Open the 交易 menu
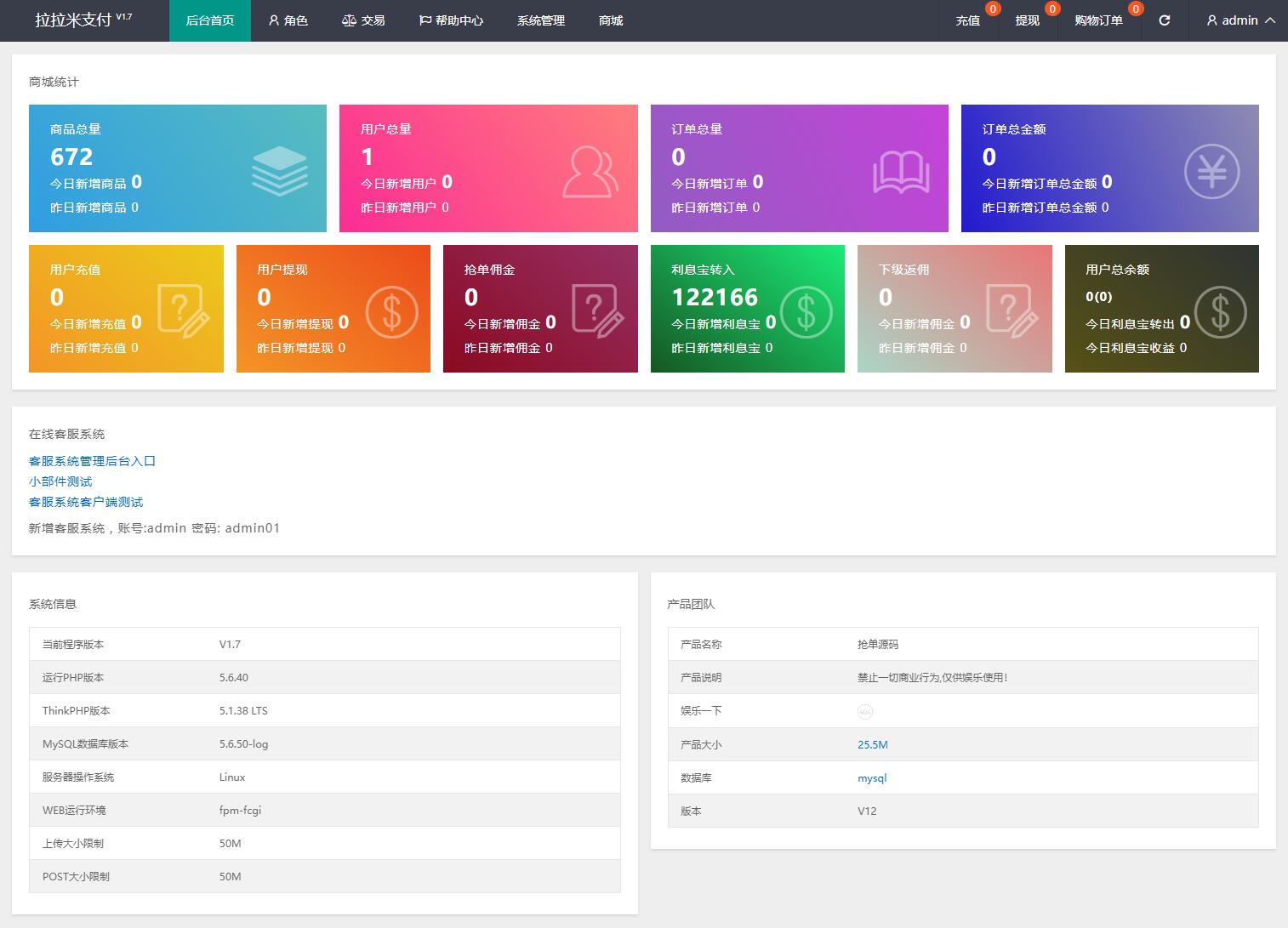 pos(363,20)
